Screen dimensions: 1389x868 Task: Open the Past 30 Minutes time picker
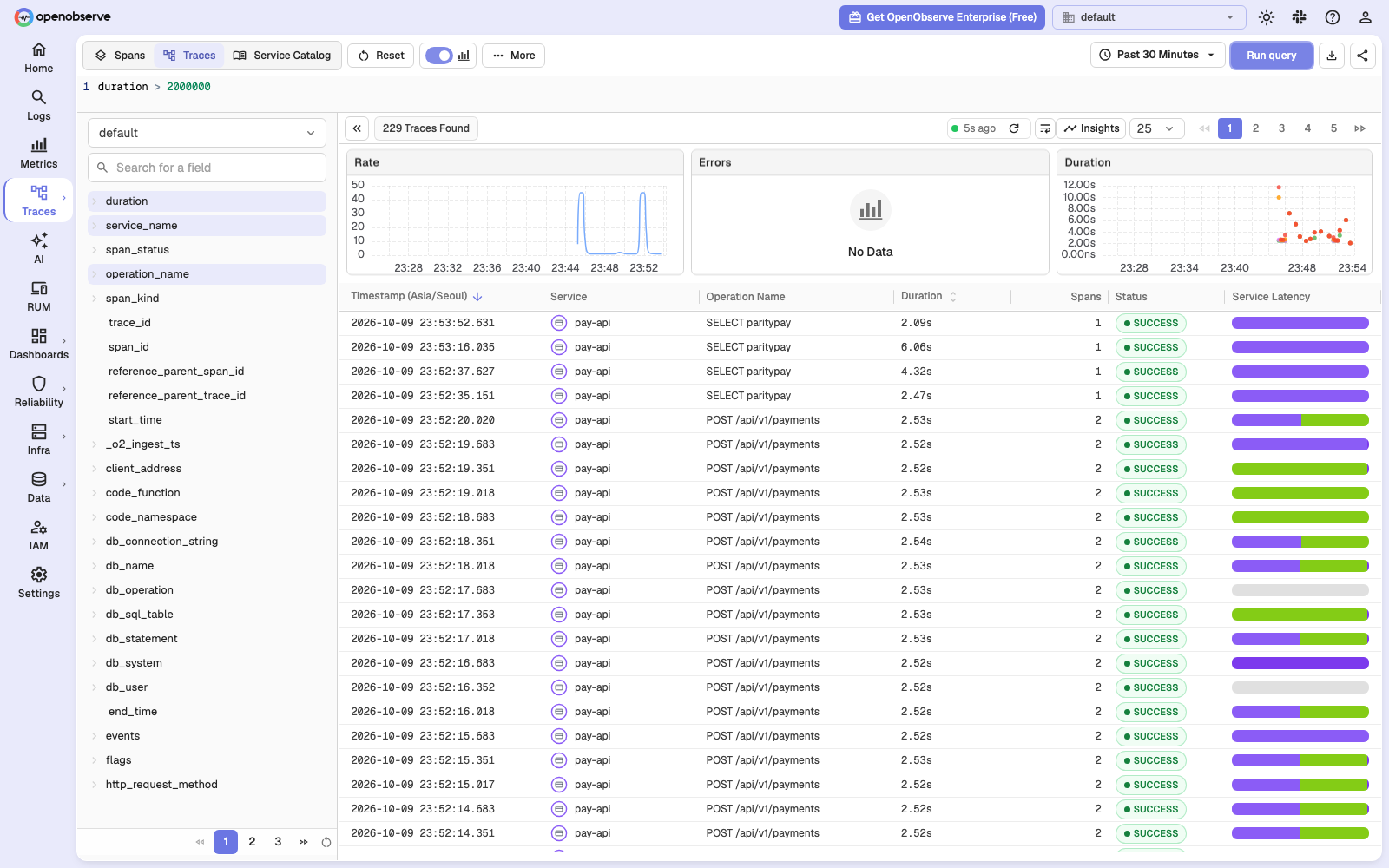pyautogui.click(x=1157, y=55)
